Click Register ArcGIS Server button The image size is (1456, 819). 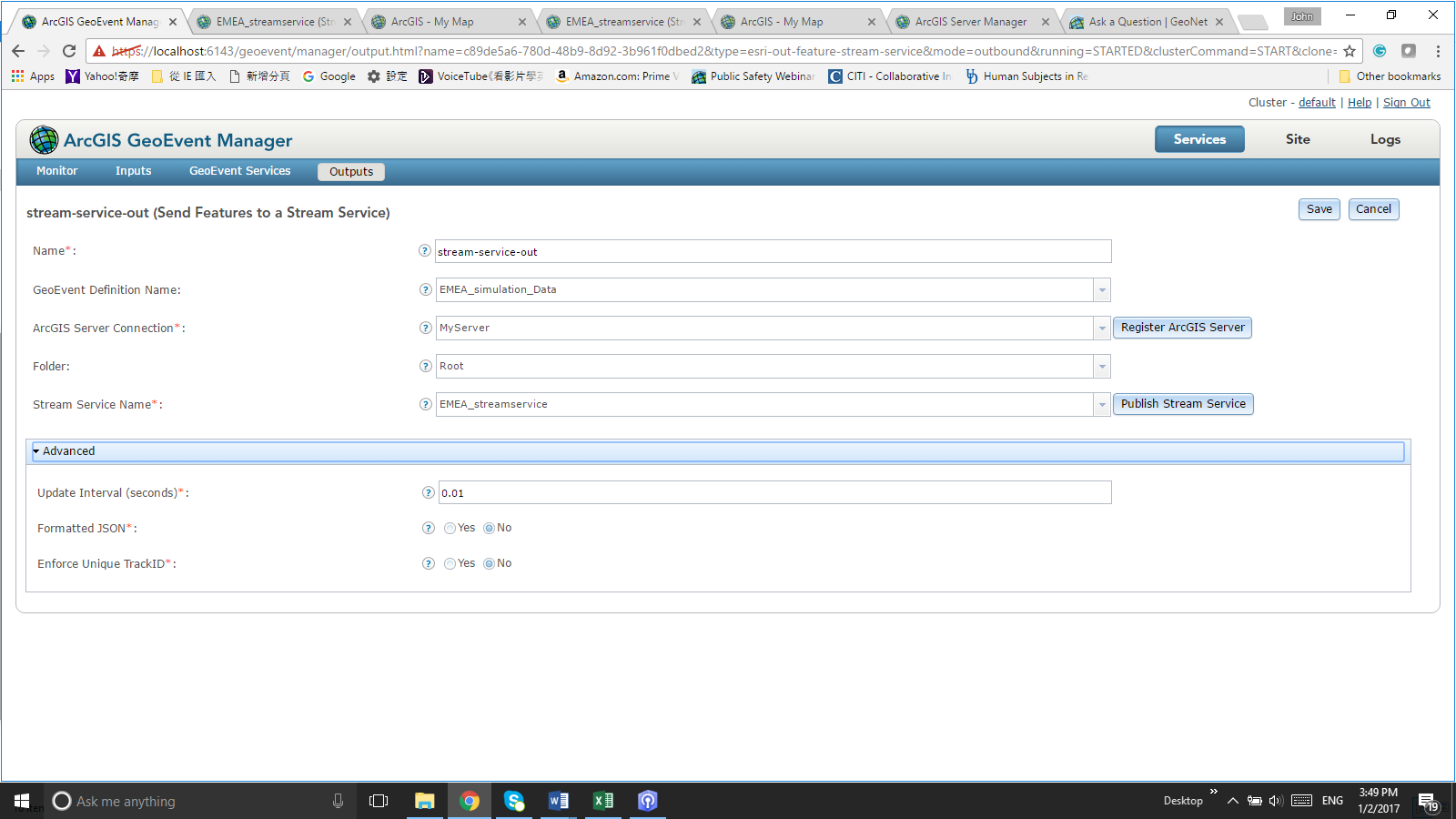[1182, 328]
